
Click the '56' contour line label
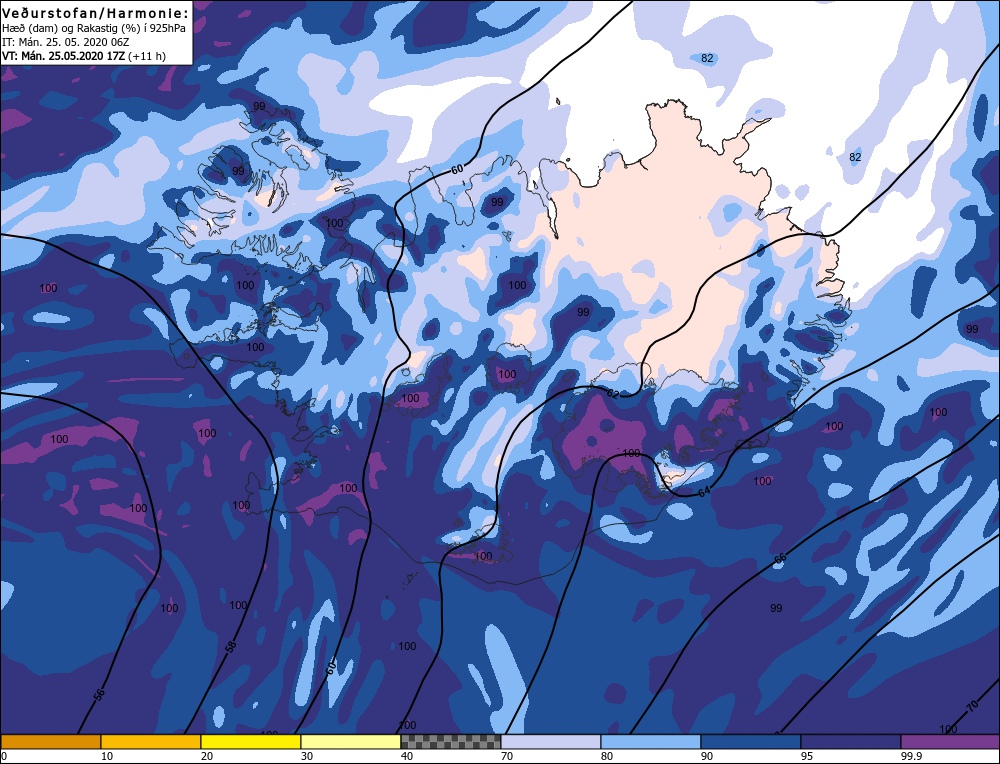(x=99, y=696)
